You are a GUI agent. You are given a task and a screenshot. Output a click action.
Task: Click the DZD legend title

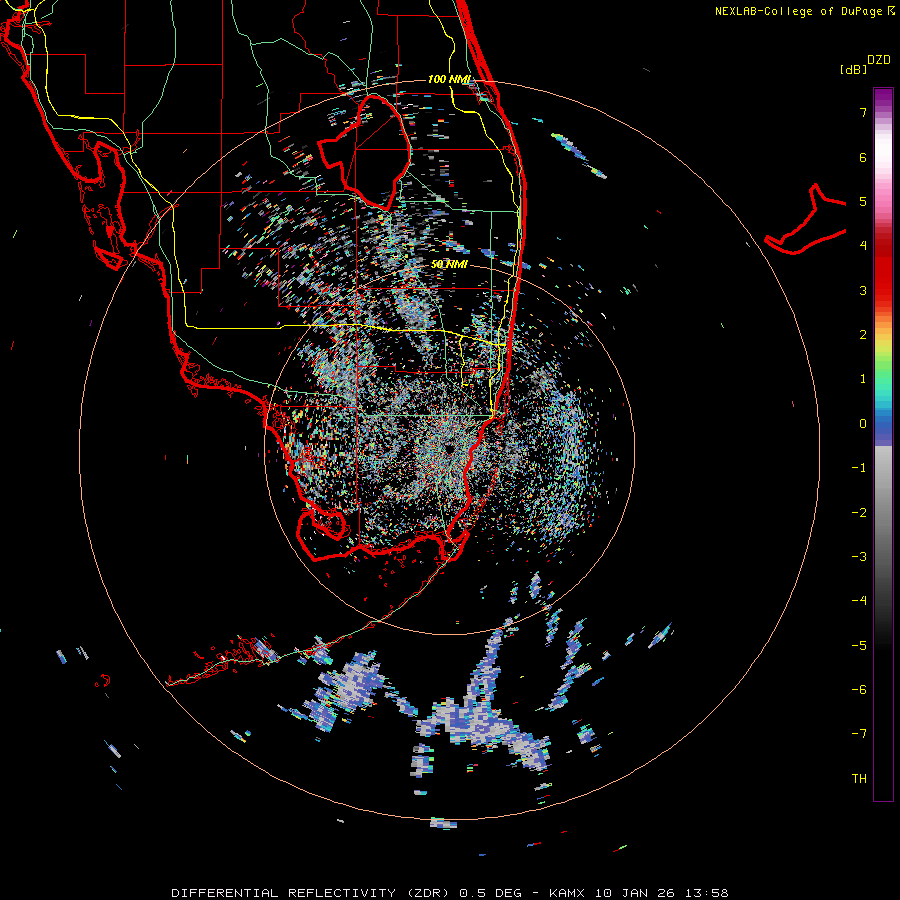tap(879, 60)
